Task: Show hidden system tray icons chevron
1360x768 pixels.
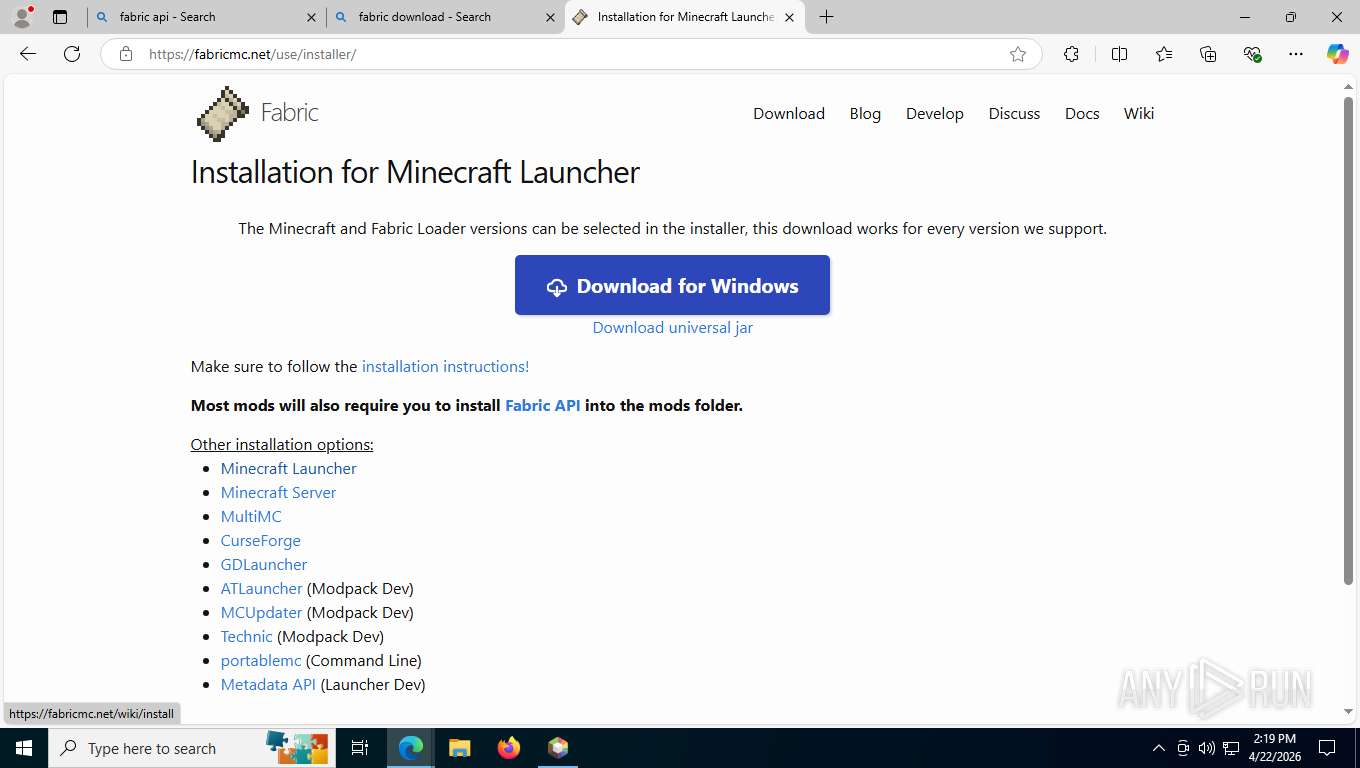Action: pos(1159,748)
